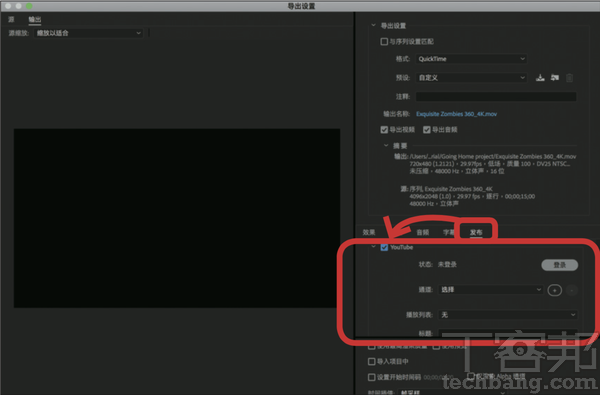
Task: Click the import preset icon
Action: (x=554, y=78)
